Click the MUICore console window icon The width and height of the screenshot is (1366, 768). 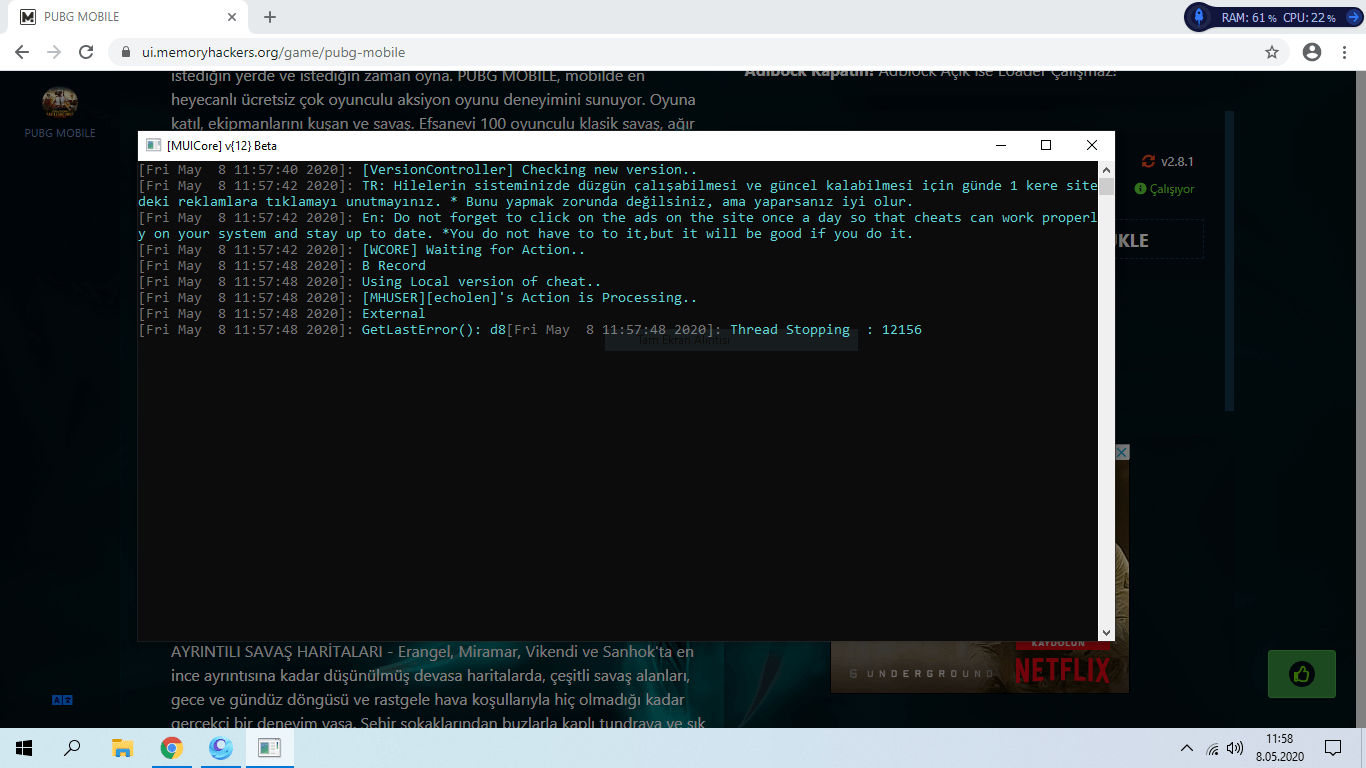click(x=153, y=145)
